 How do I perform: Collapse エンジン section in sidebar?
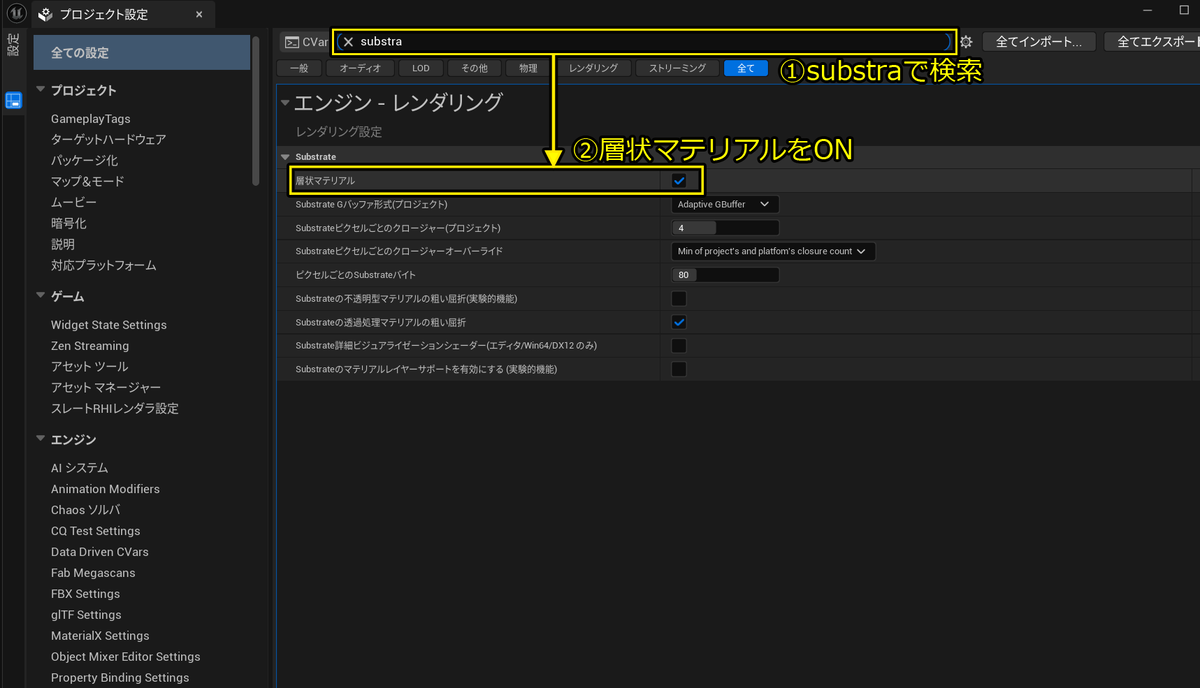point(41,439)
